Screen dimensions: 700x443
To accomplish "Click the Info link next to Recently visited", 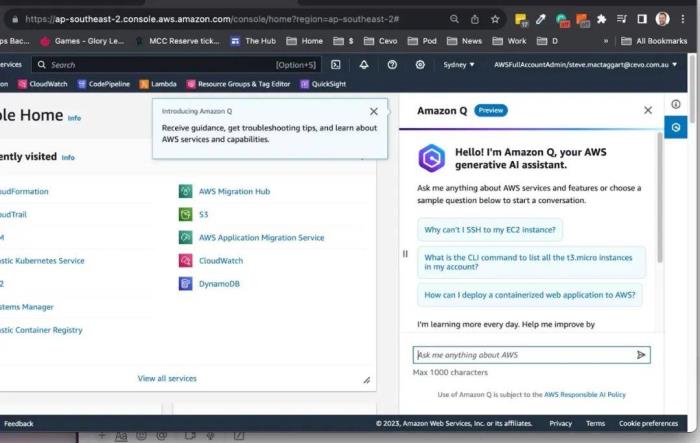I will point(68,157).
